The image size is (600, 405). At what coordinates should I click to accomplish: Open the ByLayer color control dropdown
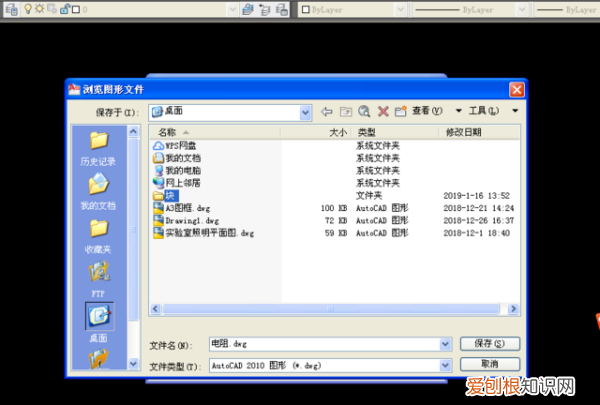(400, 10)
